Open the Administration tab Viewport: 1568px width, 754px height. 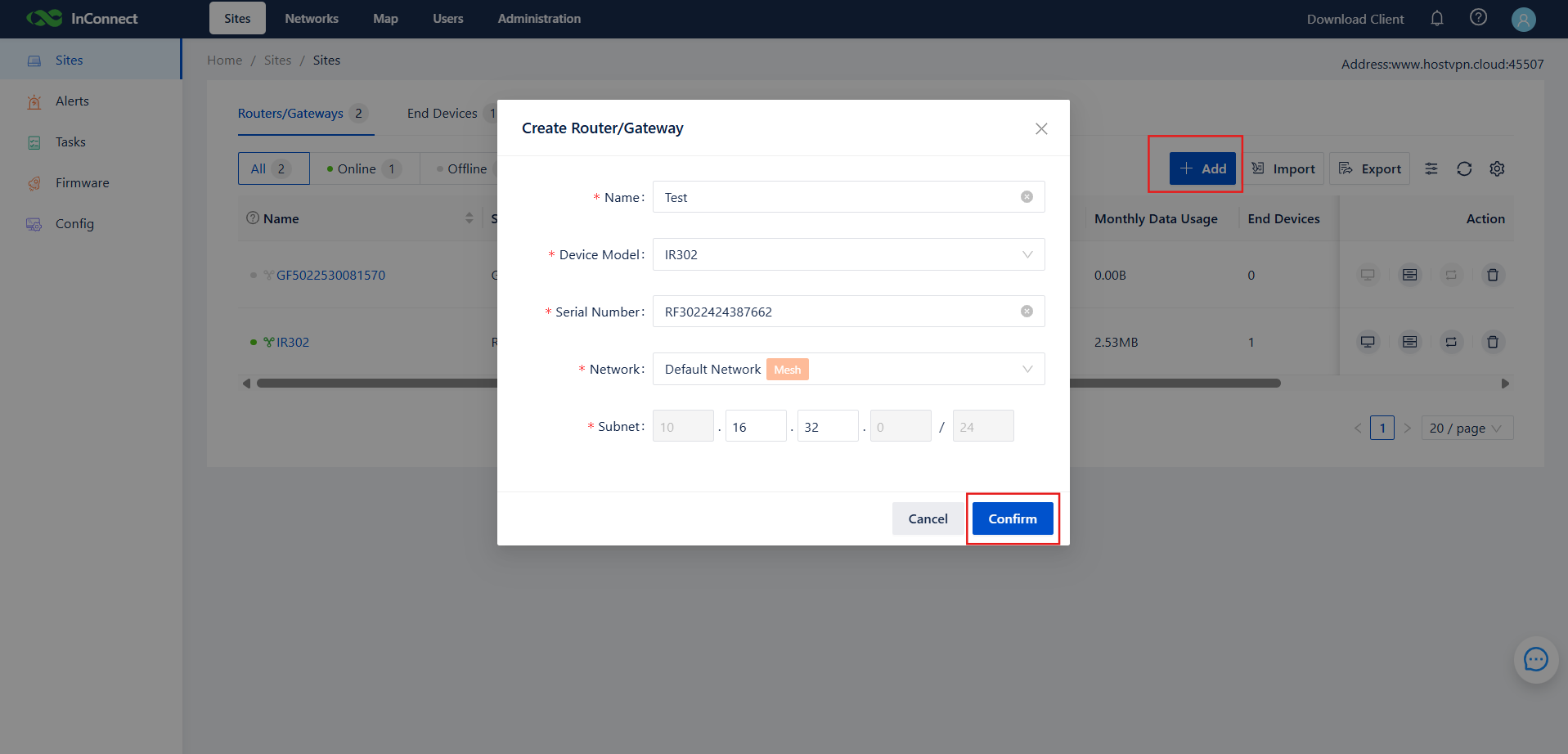coord(539,18)
